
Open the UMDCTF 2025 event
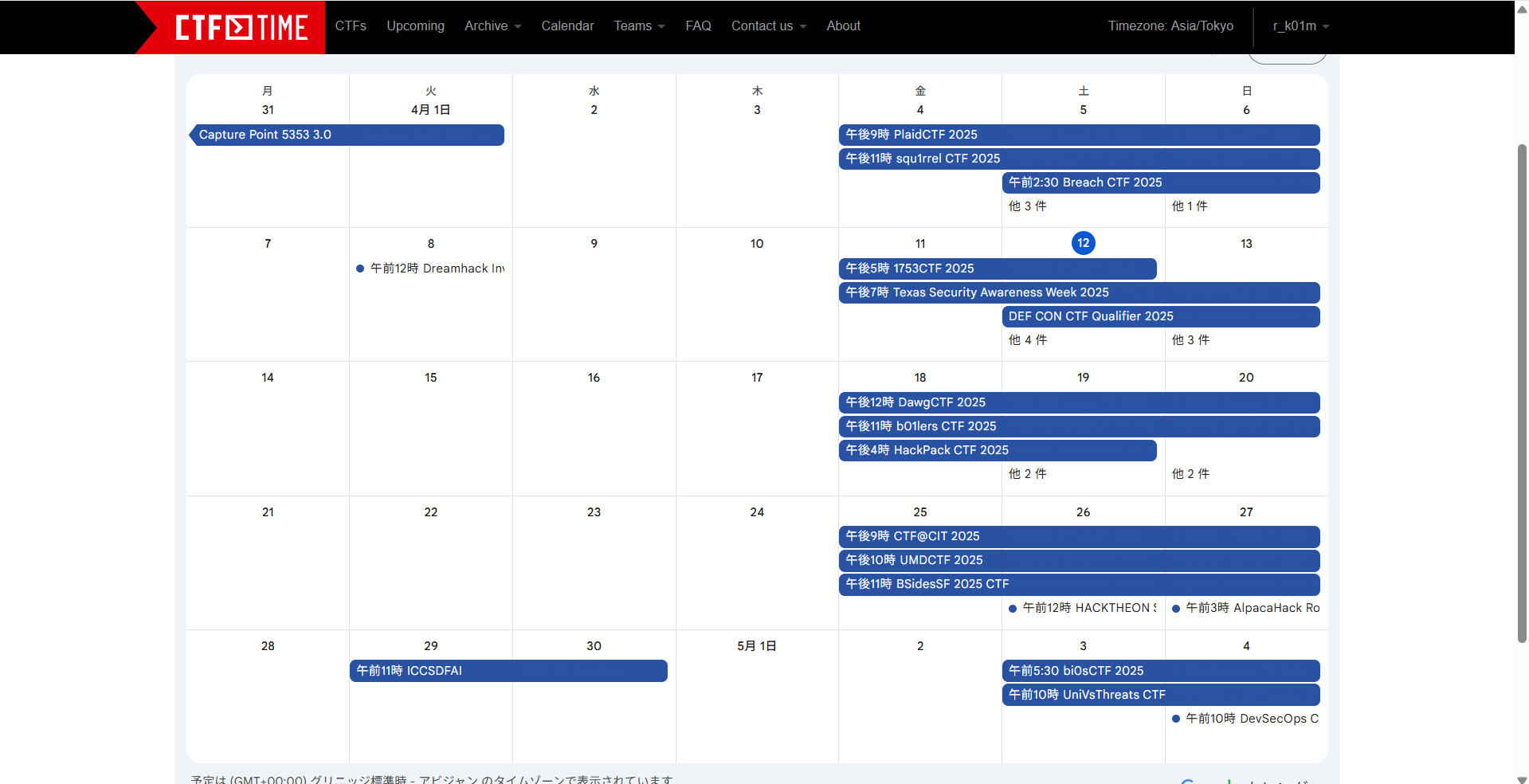1079,560
